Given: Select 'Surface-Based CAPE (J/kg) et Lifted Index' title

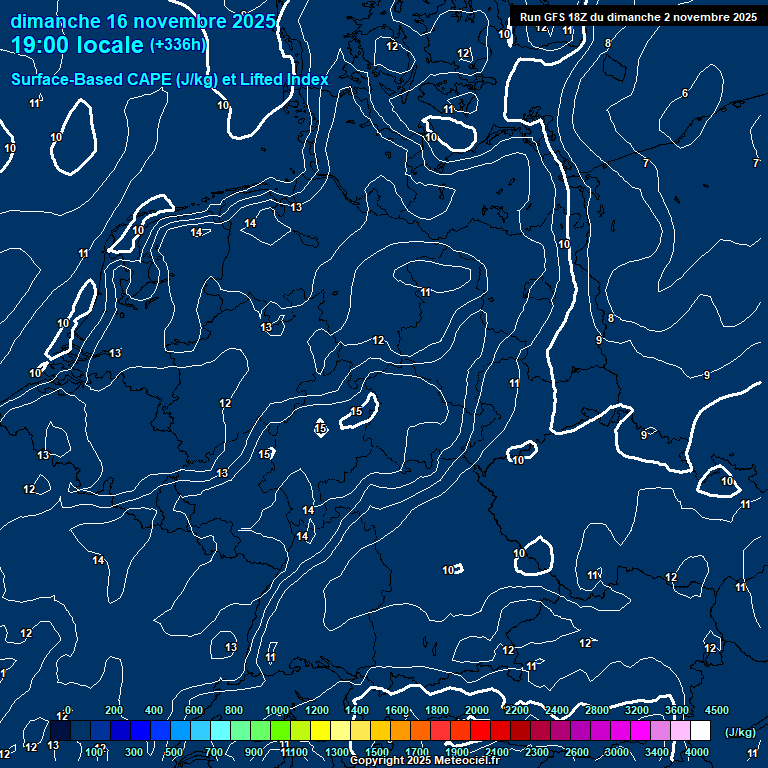Looking at the screenshot, I should click(170, 79).
